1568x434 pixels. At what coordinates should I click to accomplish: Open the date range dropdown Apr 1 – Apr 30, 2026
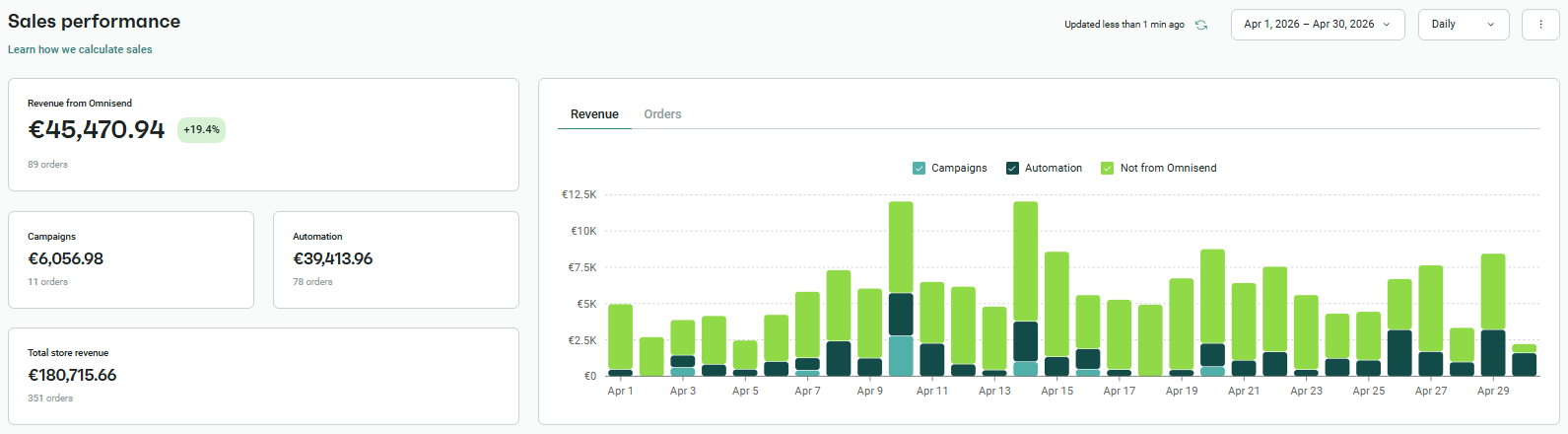coord(1318,25)
